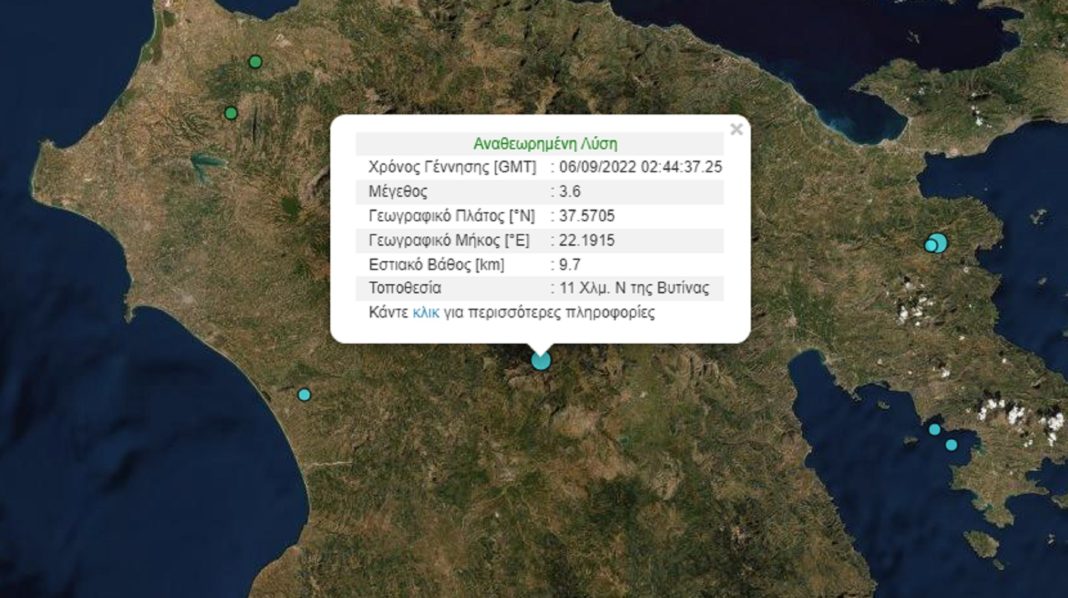Click the magnitude value 3.6

tap(570, 191)
